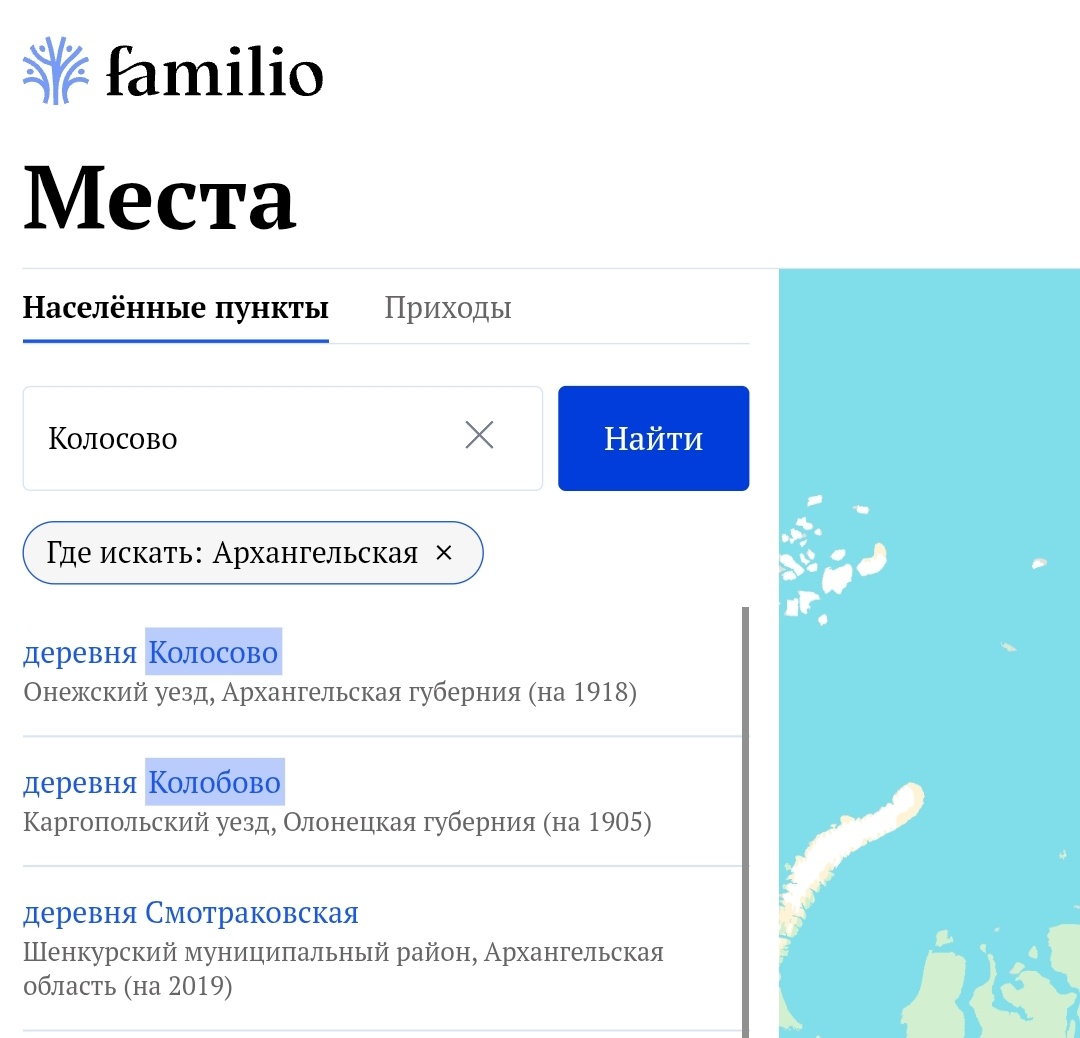Image resolution: width=1080 pixels, height=1038 pixels.
Task: Select the Населённые пункты tab
Action: (175, 308)
